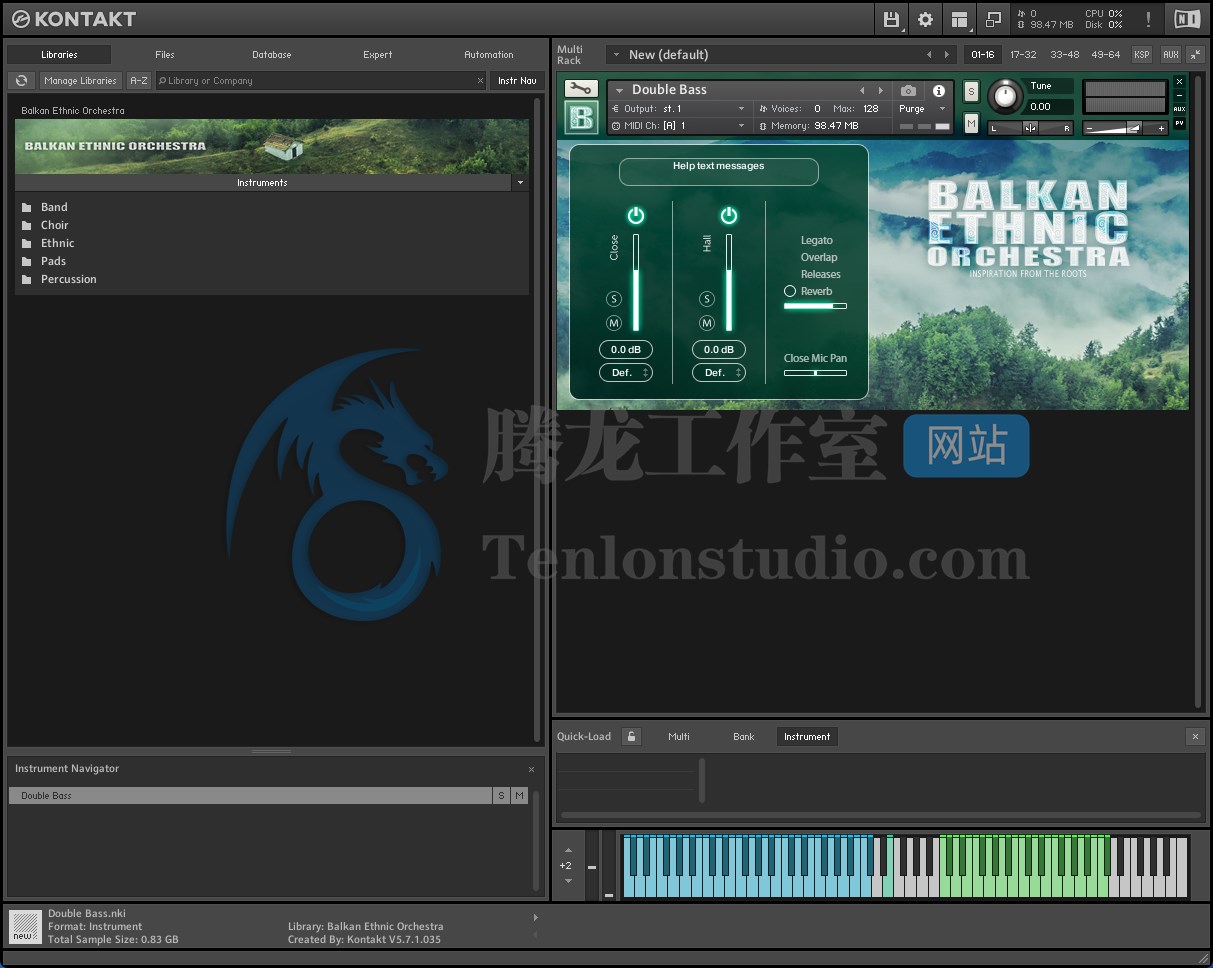Click the Balkan B instrument icon
1213x968 pixels.
point(580,117)
